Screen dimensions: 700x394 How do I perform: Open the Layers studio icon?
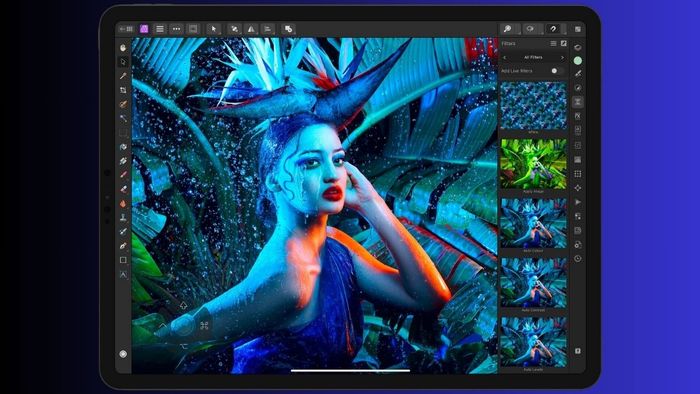pos(578,47)
